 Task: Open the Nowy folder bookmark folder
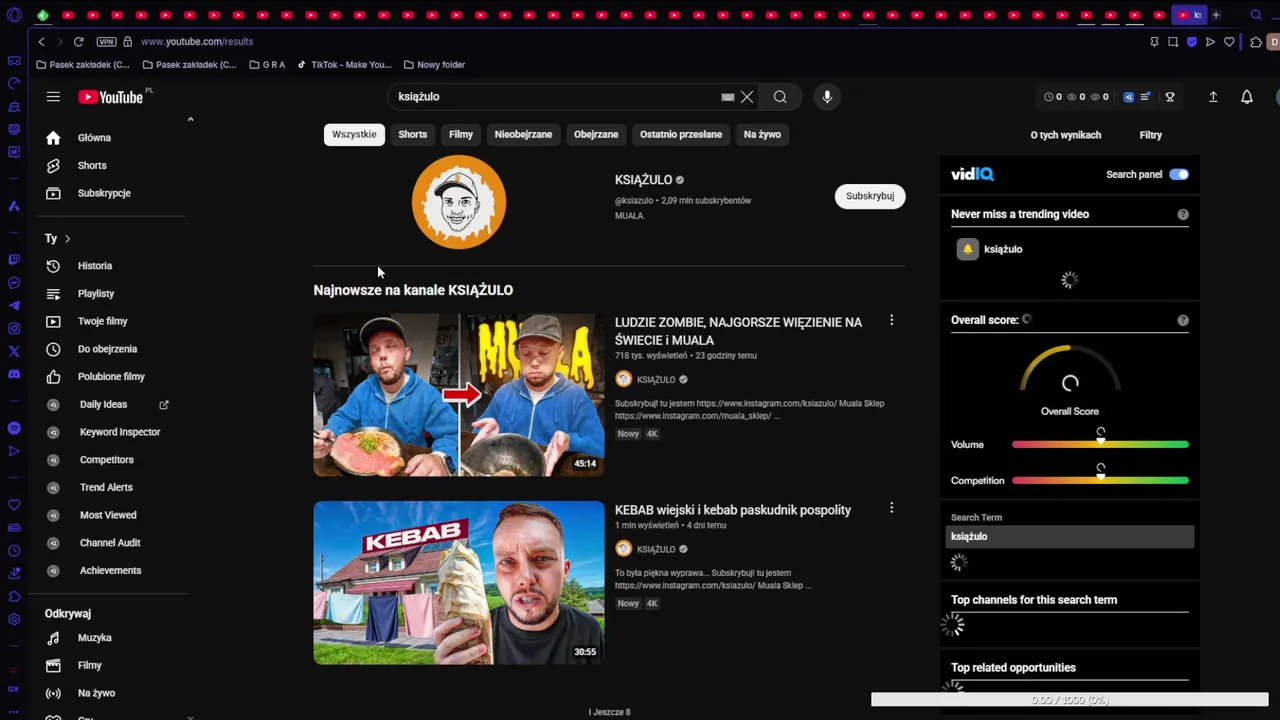[x=434, y=65]
